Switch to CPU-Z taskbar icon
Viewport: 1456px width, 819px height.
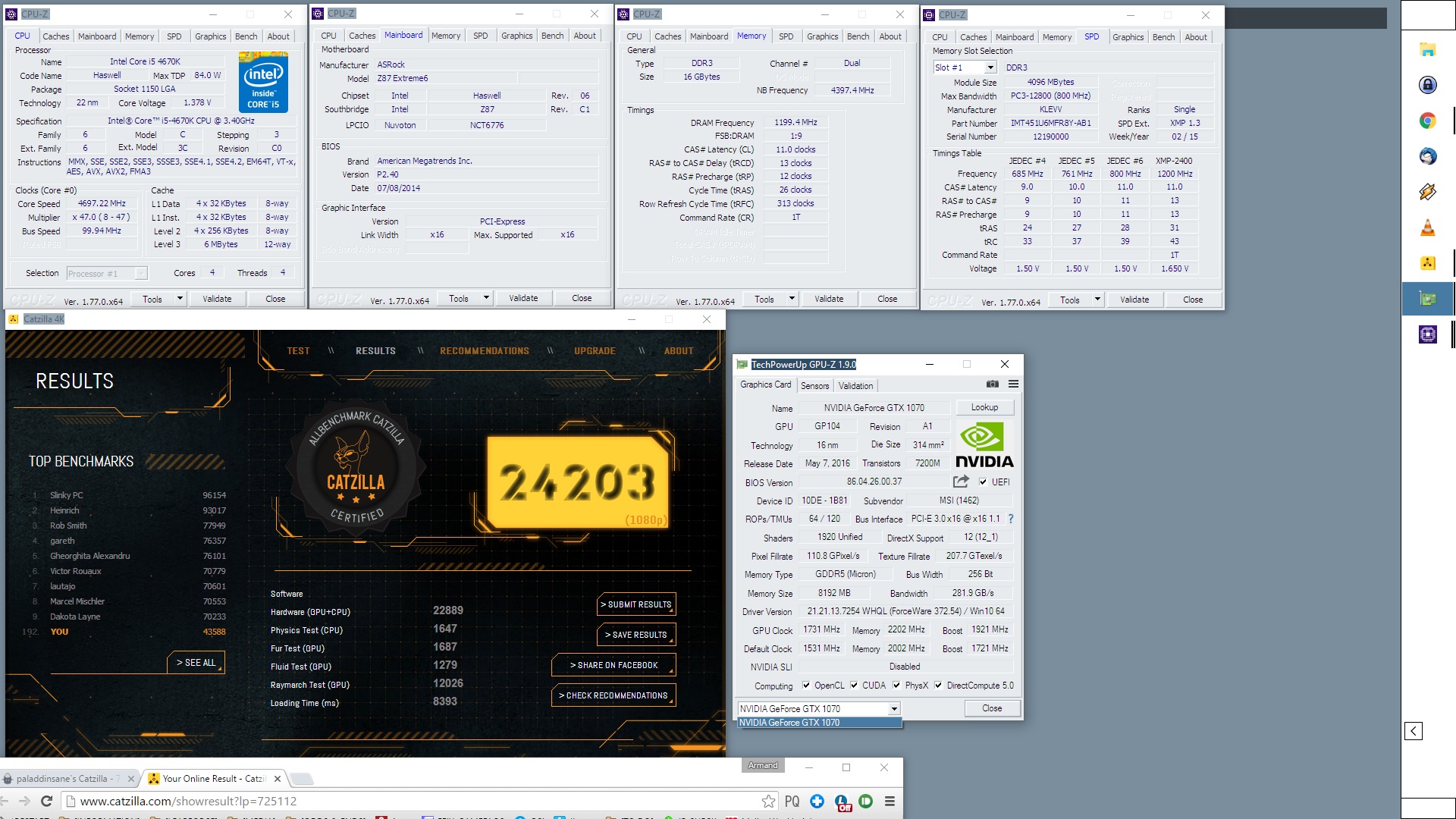pyautogui.click(x=1427, y=334)
